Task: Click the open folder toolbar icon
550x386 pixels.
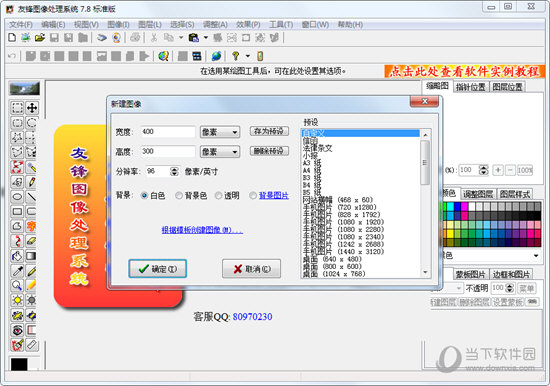Action: [40, 38]
